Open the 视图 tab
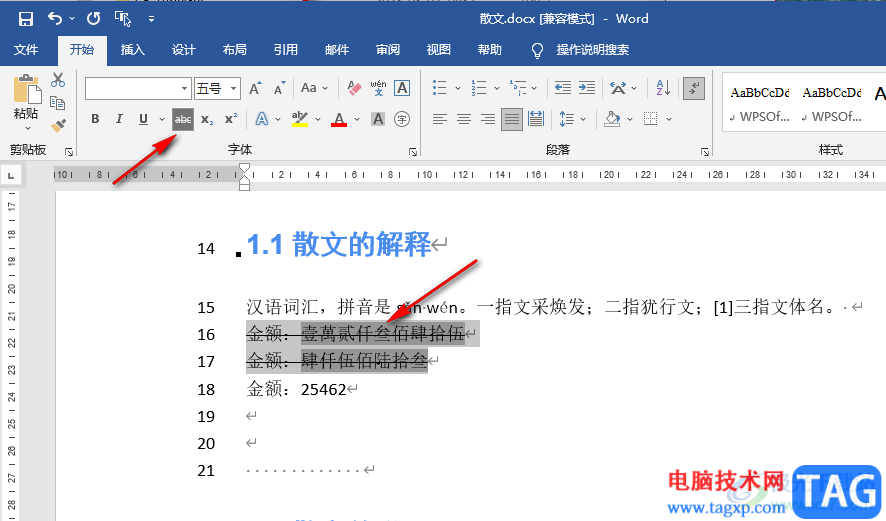The image size is (886, 521). point(438,50)
